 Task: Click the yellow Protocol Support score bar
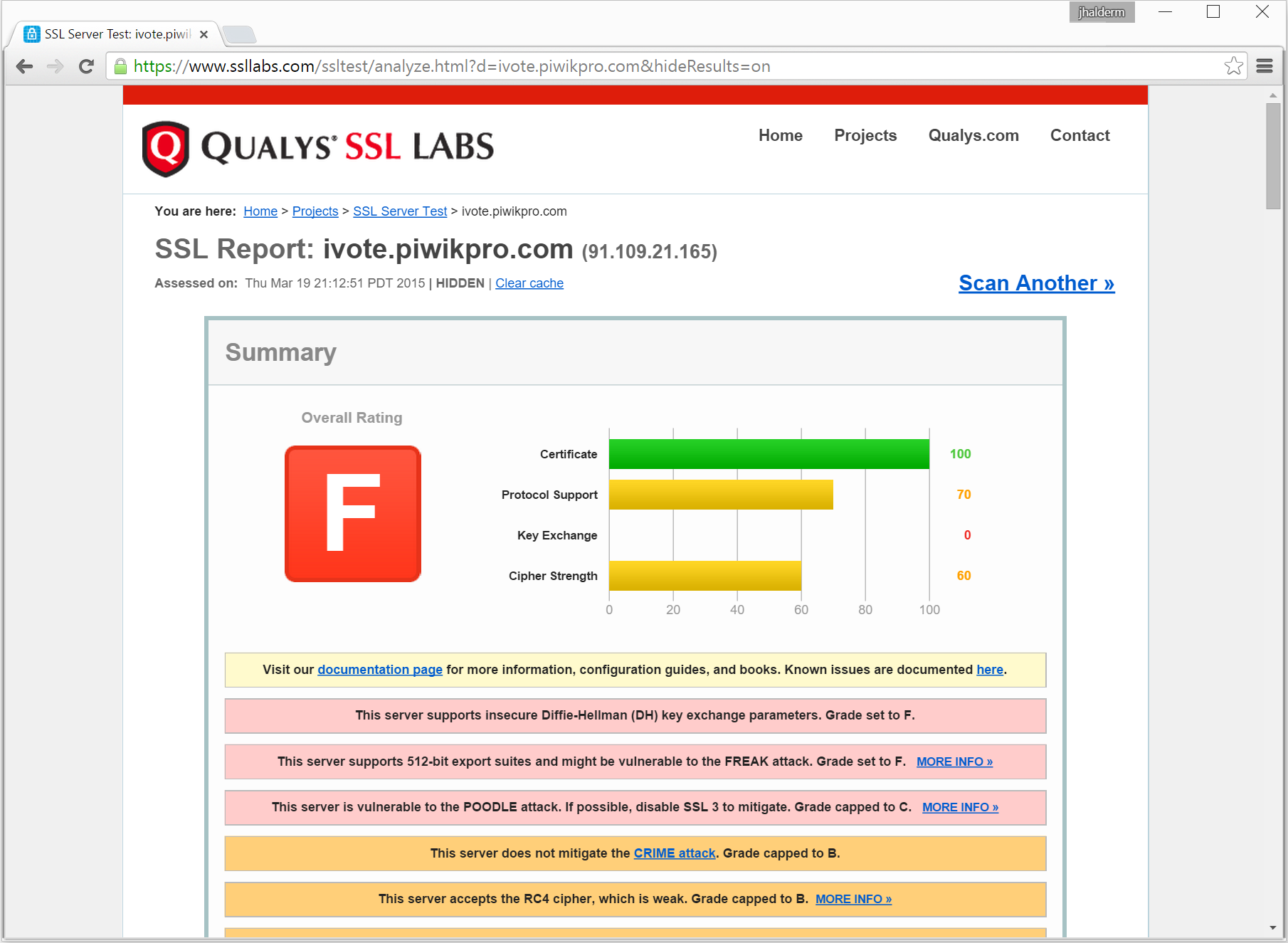point(721,495)
